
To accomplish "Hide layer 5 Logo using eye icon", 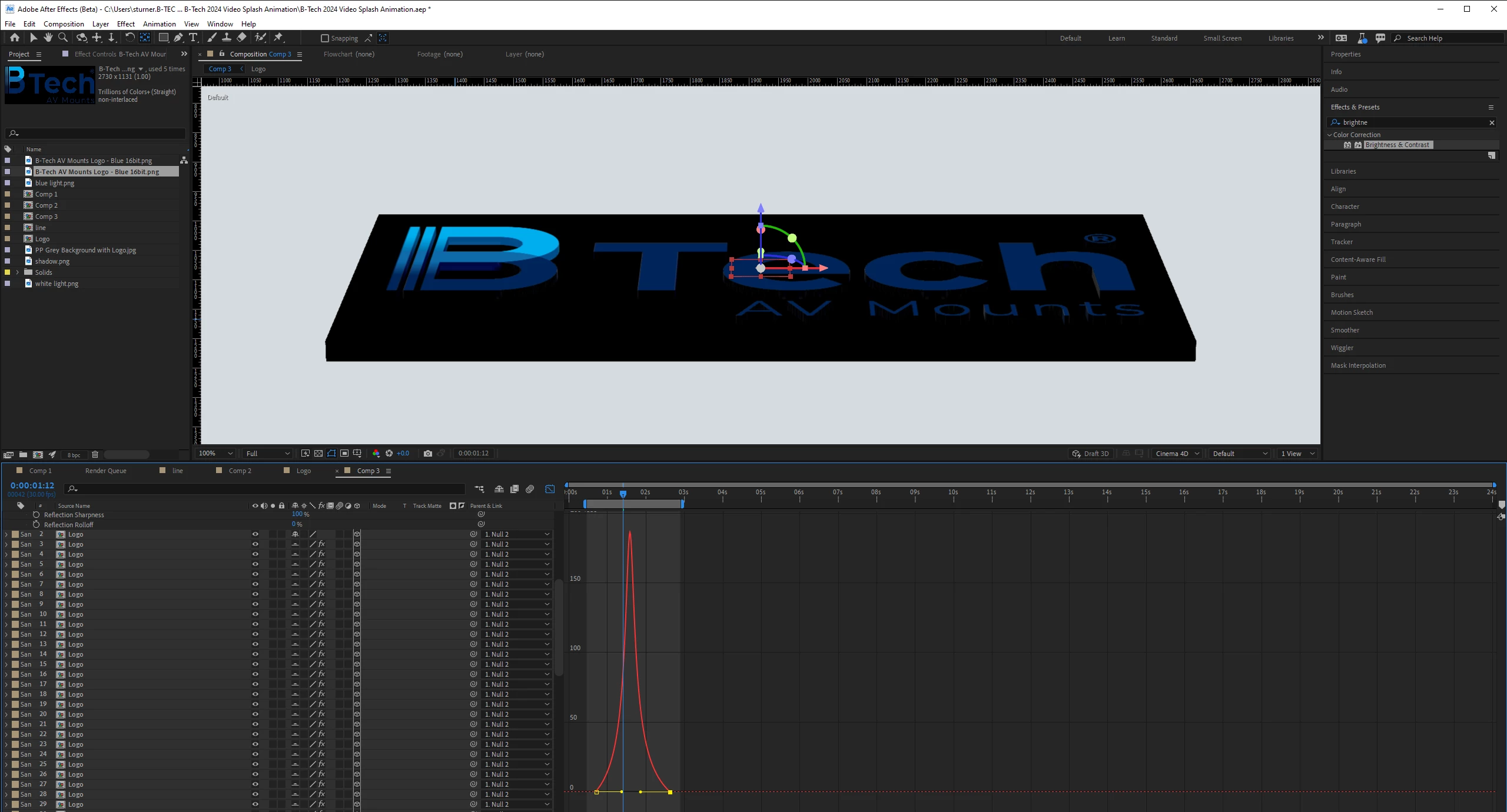I will (x=255, y=564).
